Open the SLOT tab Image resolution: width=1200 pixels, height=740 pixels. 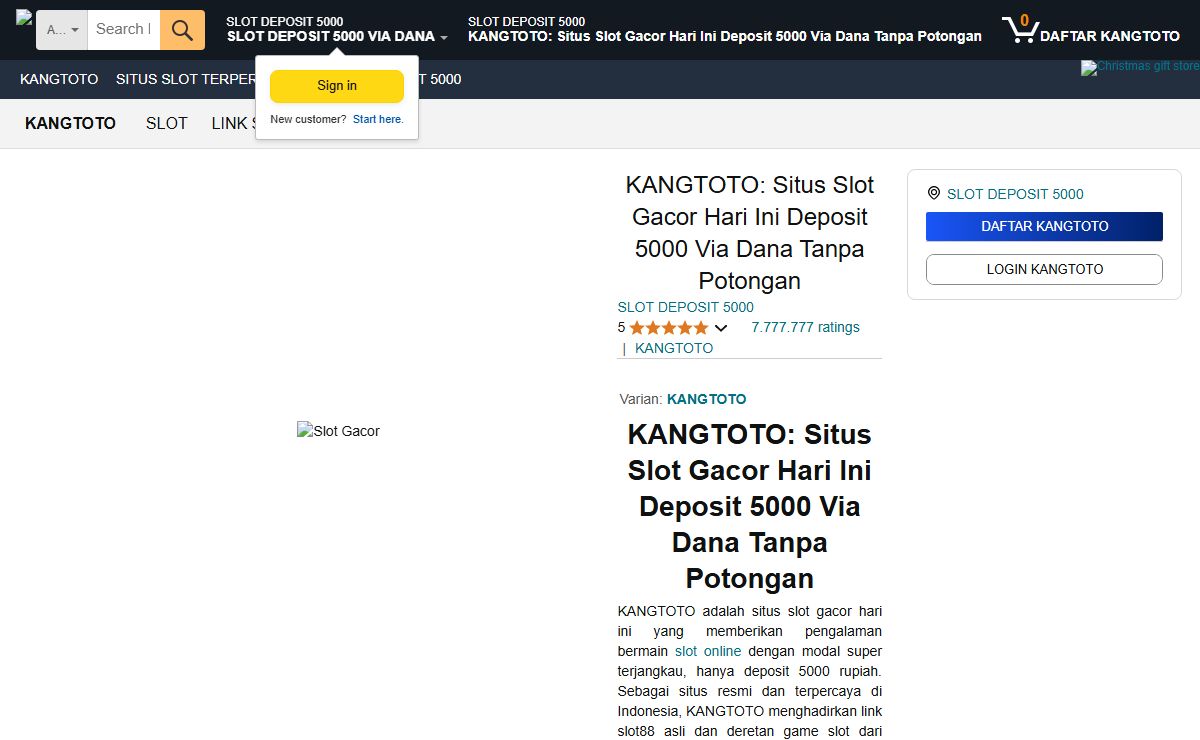pos(167,123)
